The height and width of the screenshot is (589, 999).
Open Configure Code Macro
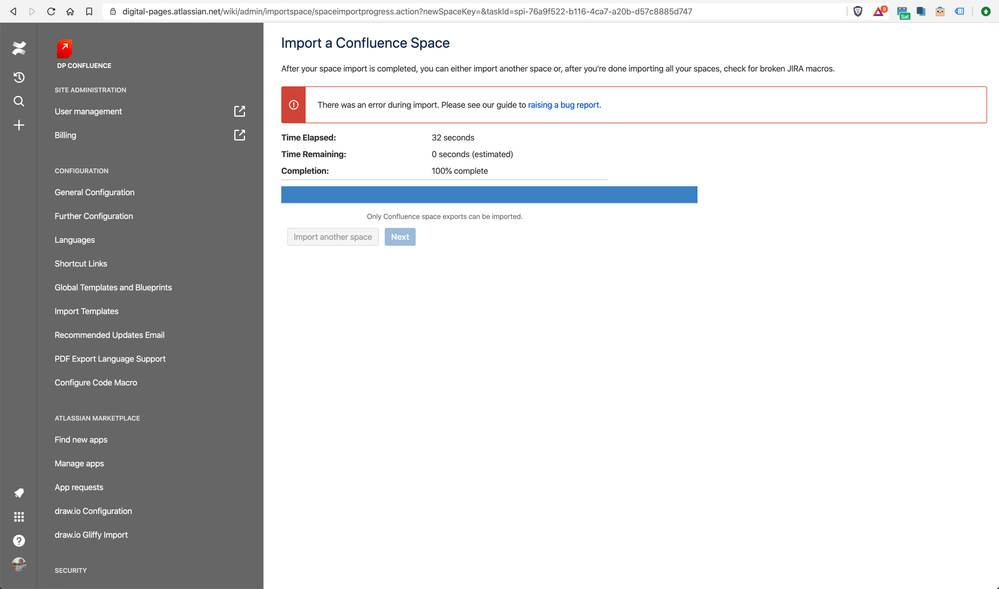pos(96,382)
